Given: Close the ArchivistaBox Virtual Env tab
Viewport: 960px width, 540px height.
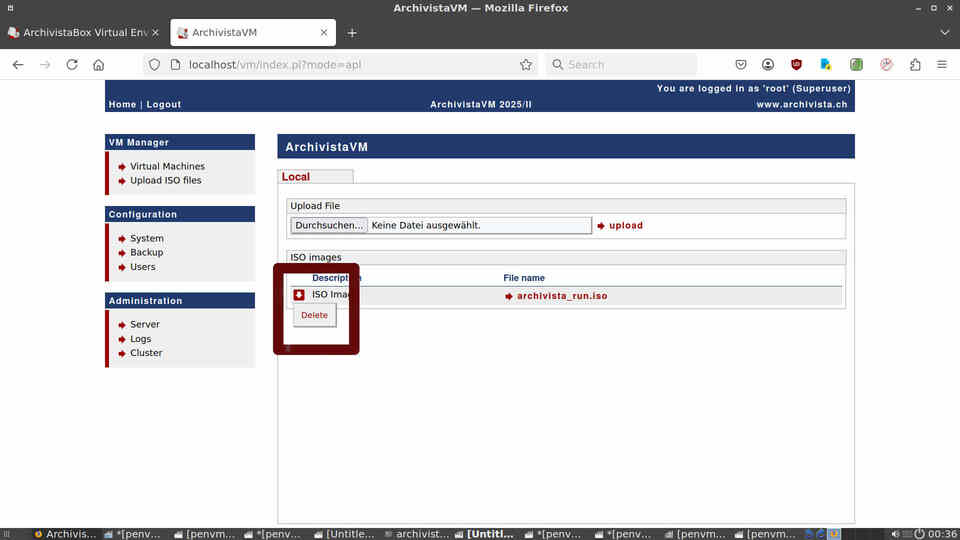Looking at the screenshot, I should pos(156,32).
